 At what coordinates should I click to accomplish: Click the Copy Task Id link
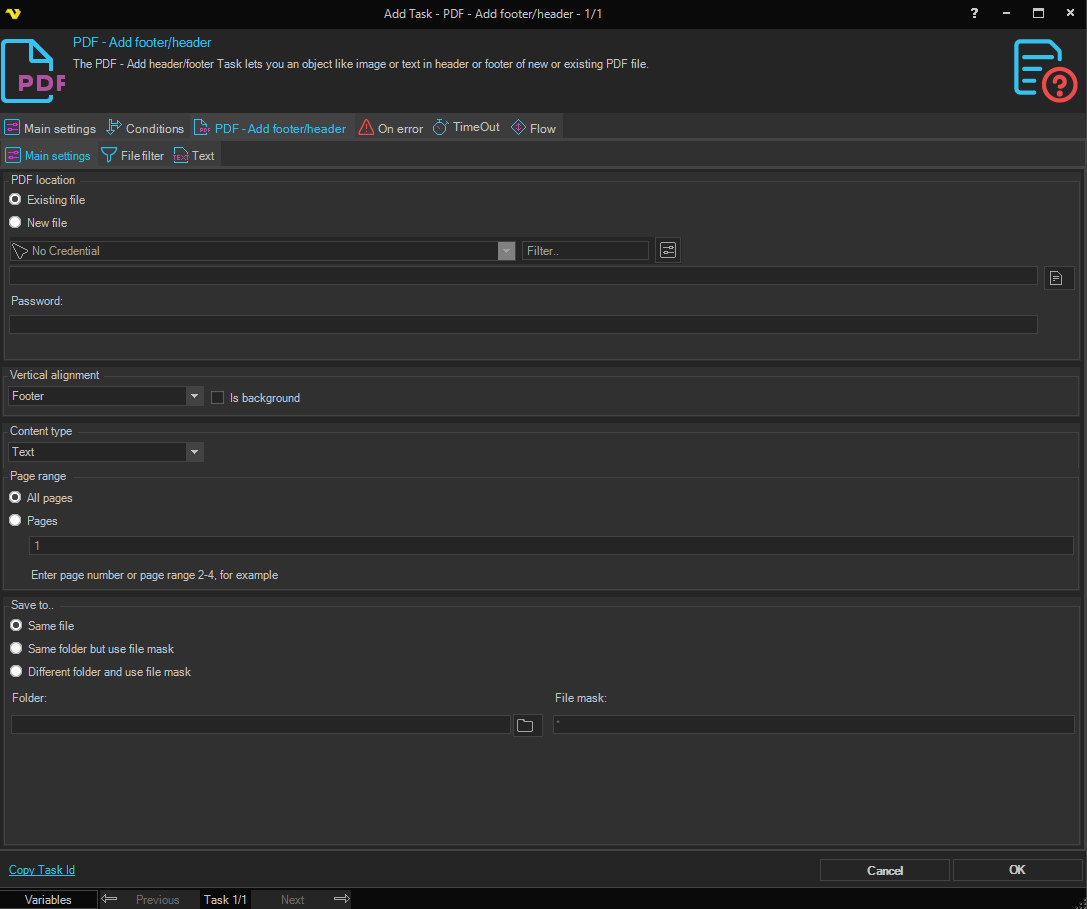pos(42,870)
